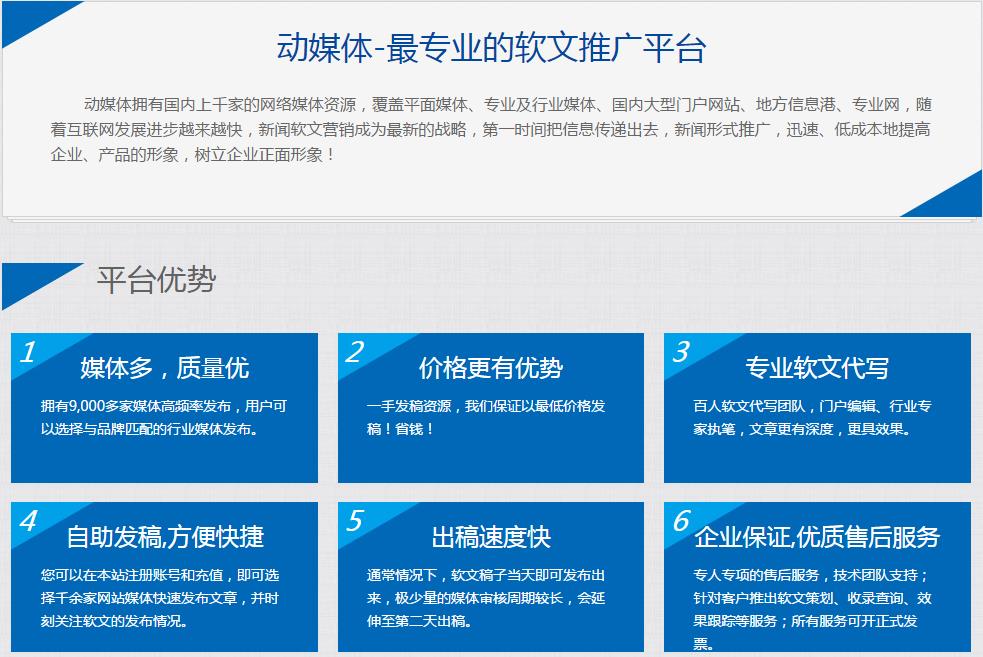983x657 pixels.
Task: Click text 刻关注软文的发布情况
Action: pyautogui.click(x=111, y=622)
